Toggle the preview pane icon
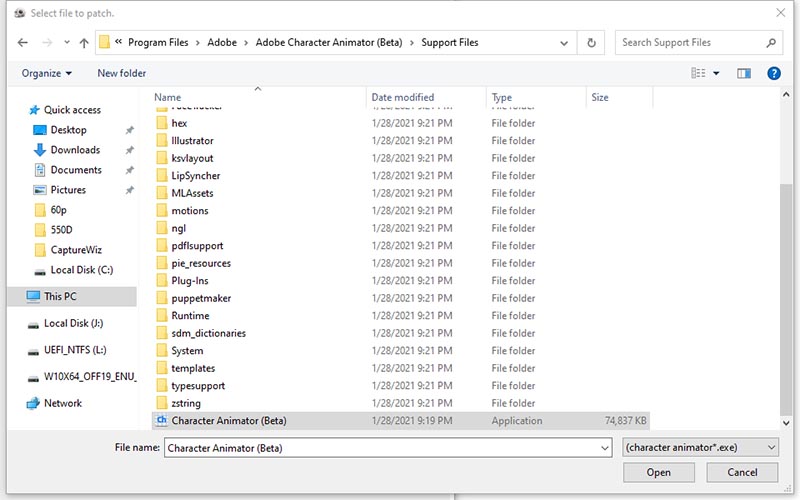This screenshot has width=800, height=500. tap(744, 73)
